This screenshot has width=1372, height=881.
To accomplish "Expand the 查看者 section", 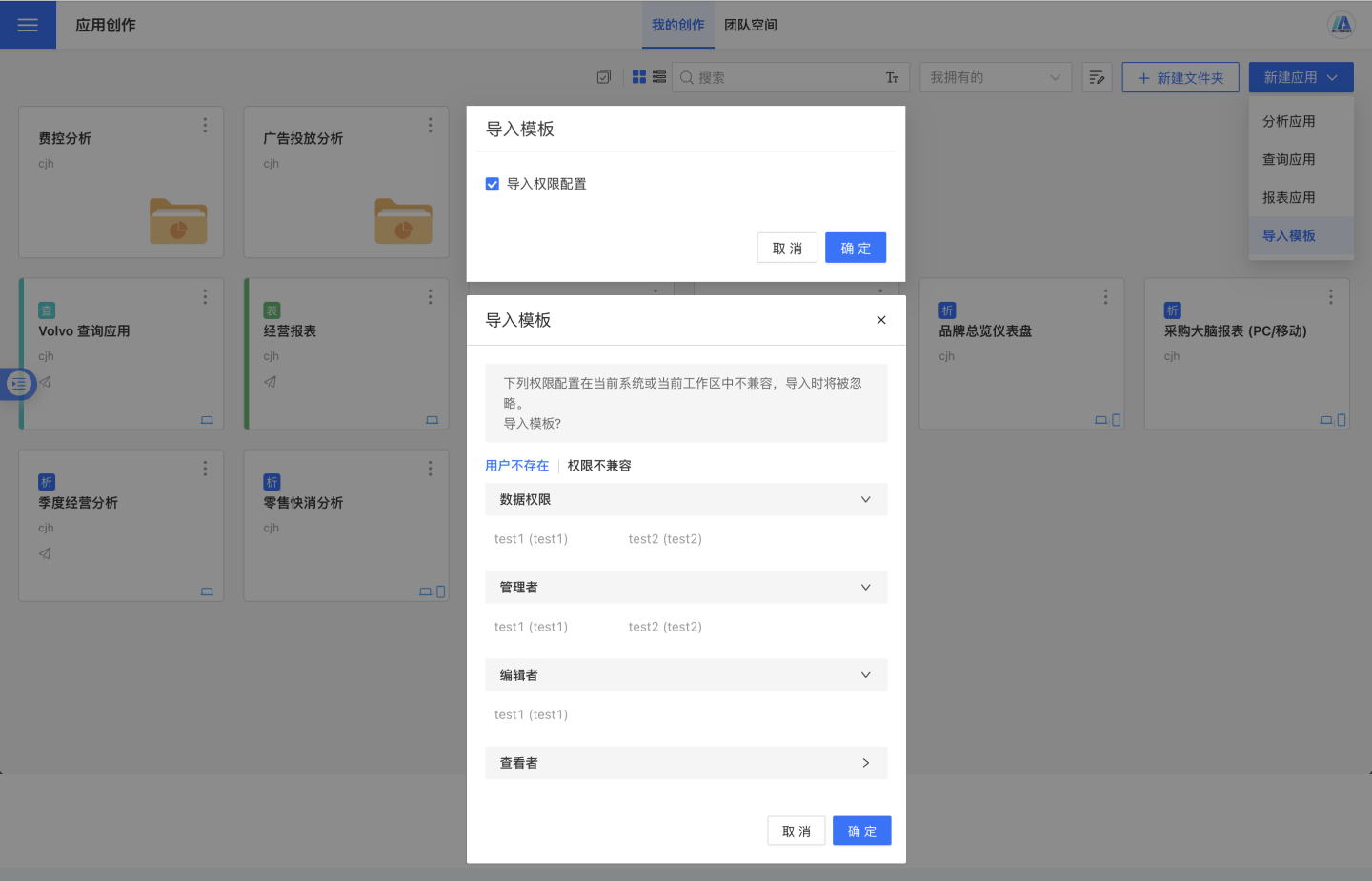I will point(865,763).
